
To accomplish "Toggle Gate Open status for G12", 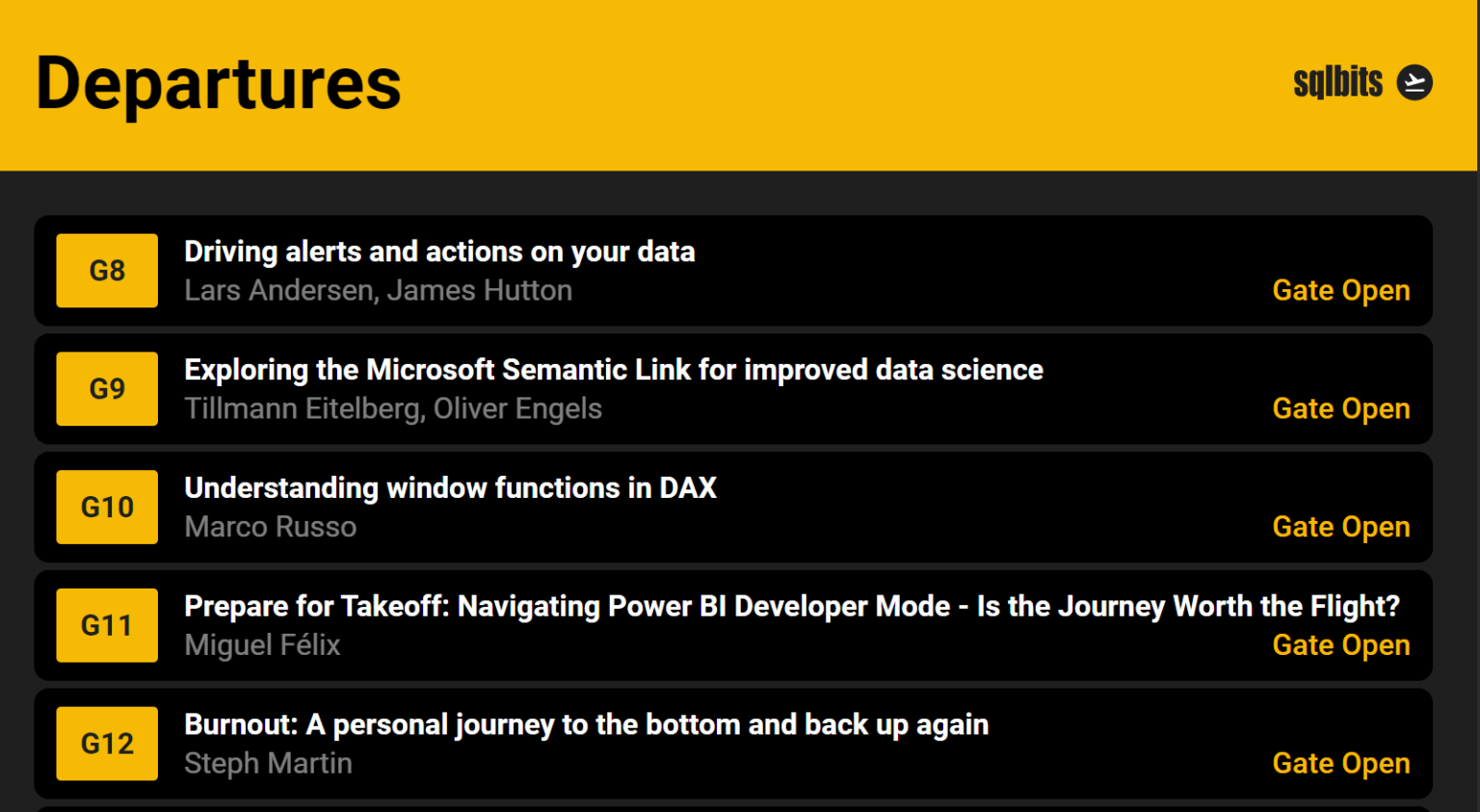I will (1340, 763).
